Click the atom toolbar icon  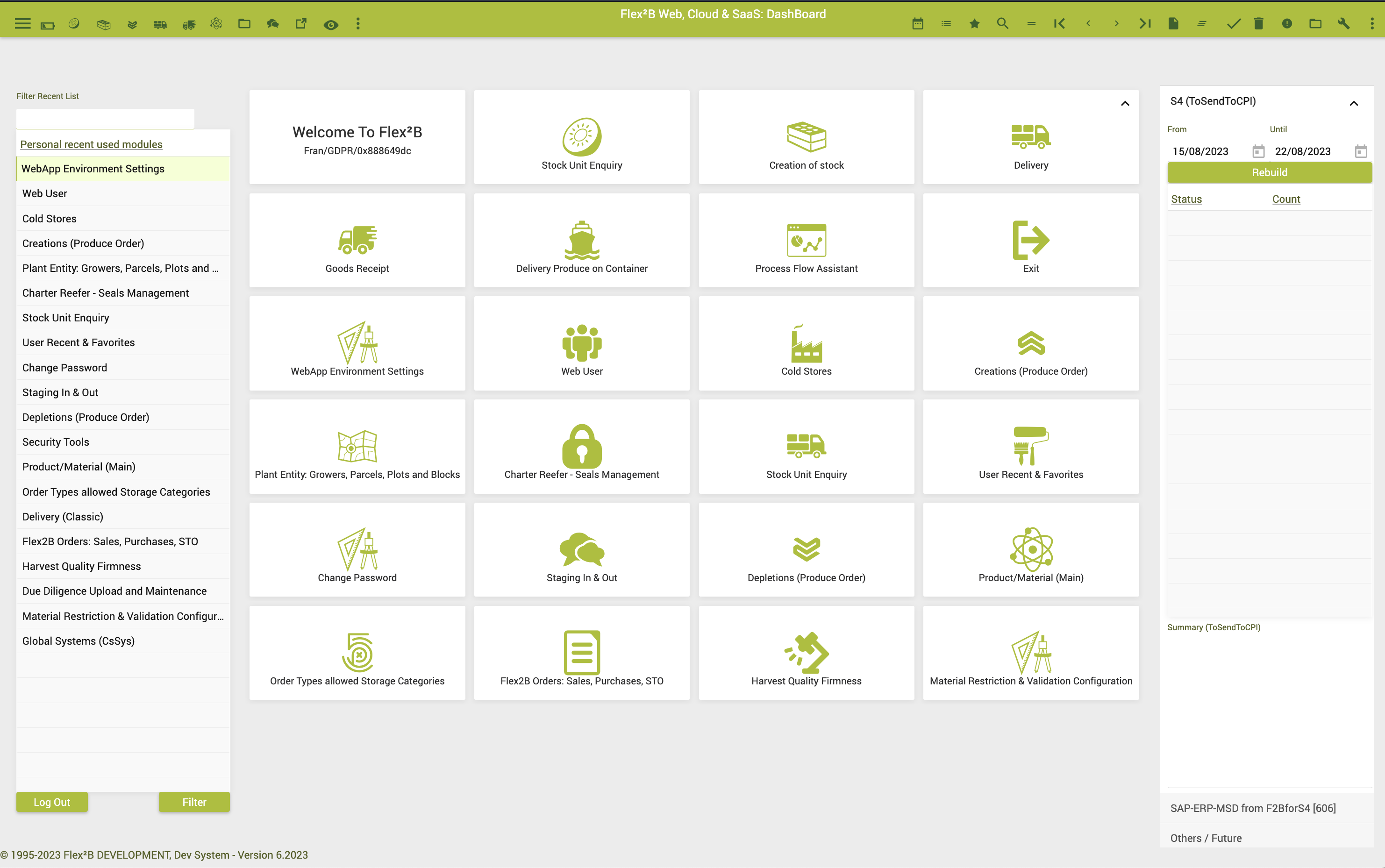point(216,23)
